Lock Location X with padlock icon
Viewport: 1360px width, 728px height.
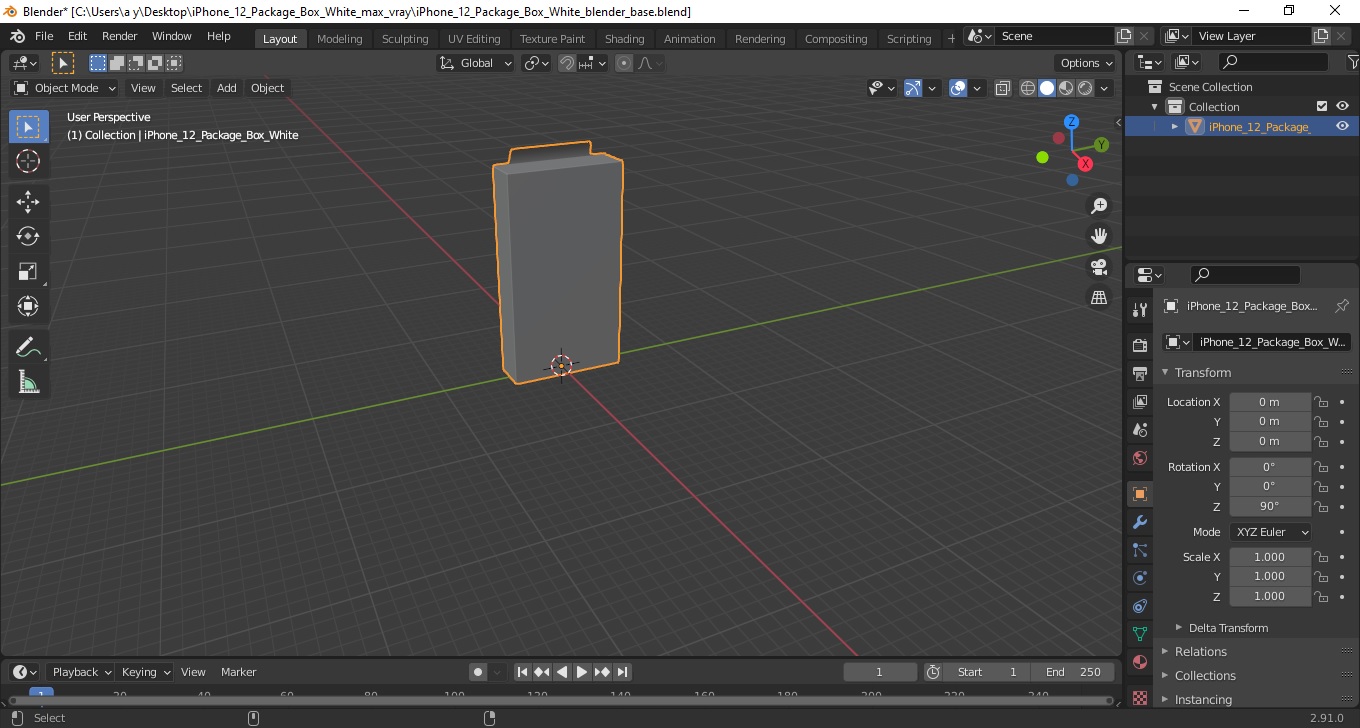(x=1321, y=402)
